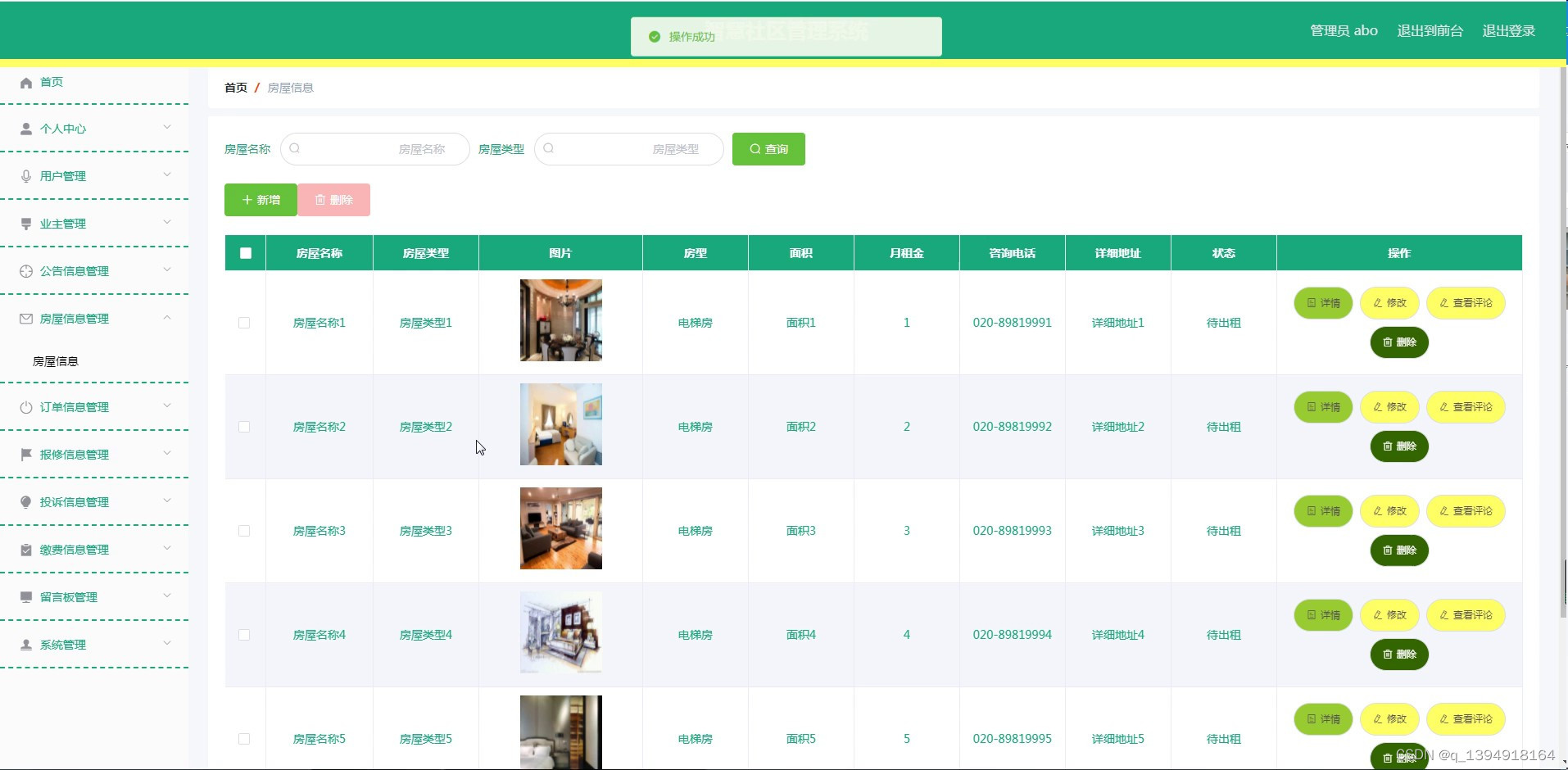Click the flag icon for 报修信息管理

click(26, 455)
